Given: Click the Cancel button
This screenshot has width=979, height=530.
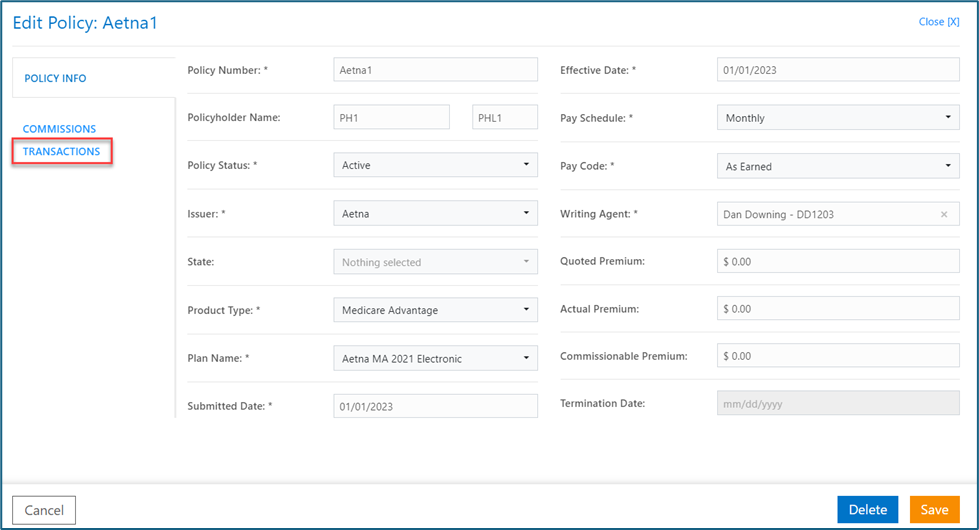Looking at the screenshot, I should pyautogui.click(x=44, y=510).
